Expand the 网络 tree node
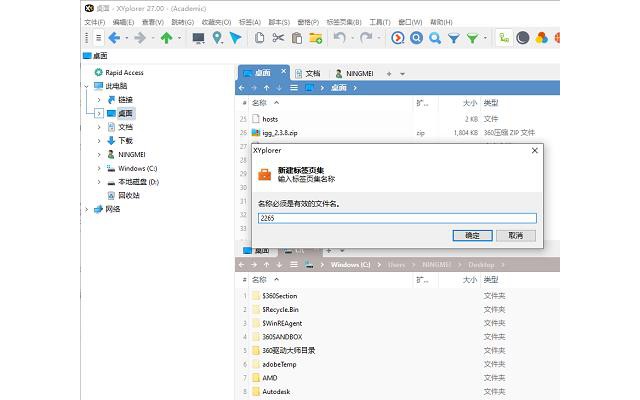 [87, 209]
